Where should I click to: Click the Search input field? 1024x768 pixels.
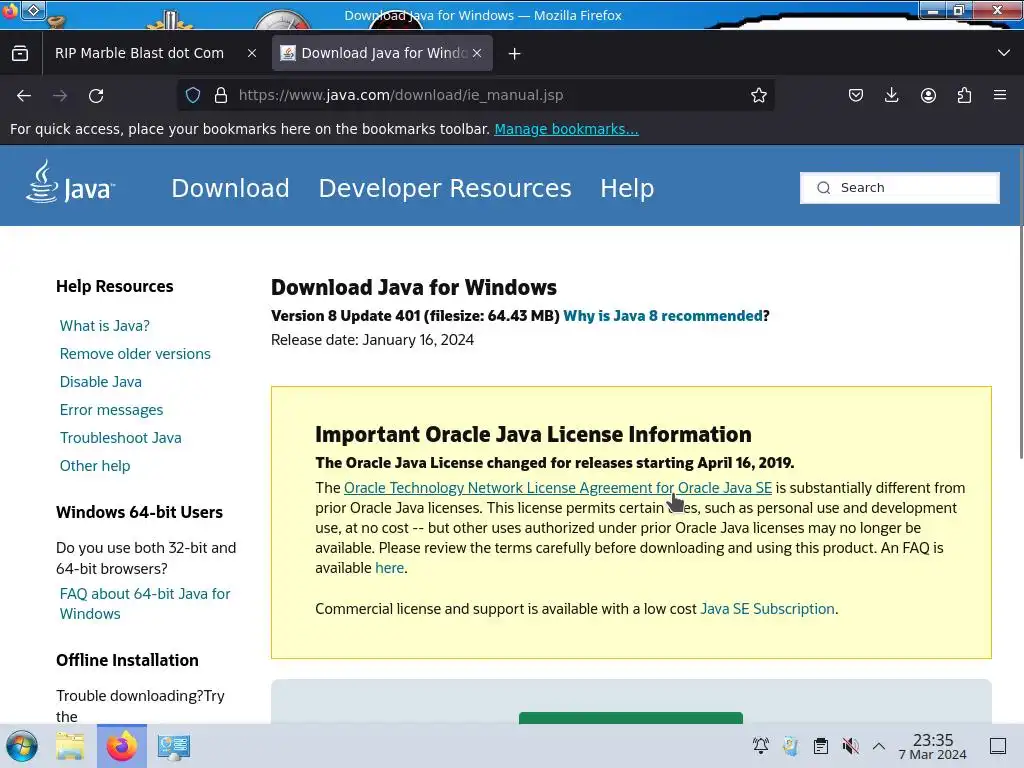pyautogui.click(x=899, y=188)
